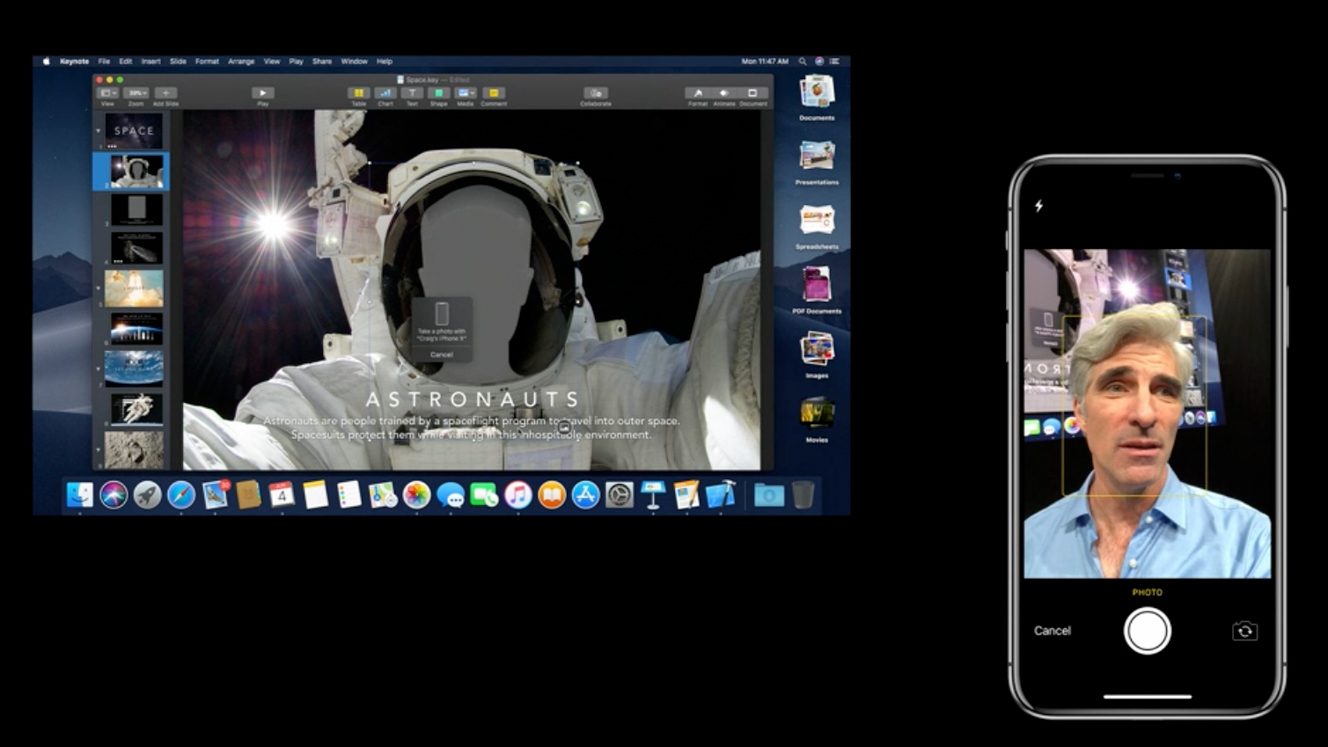The height and width of the screenshot is (747, 1328).
Task: Open Notification Center from menu bar
Action: (x=835, y=61)
